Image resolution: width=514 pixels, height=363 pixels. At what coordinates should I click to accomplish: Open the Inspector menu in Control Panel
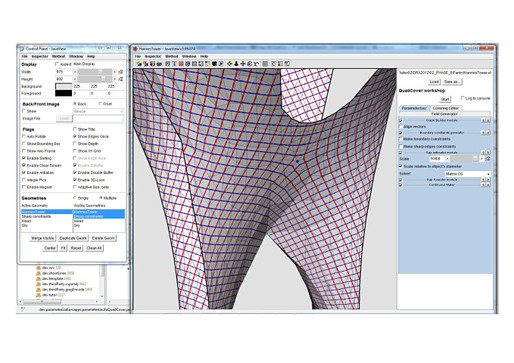pos(40,56)
